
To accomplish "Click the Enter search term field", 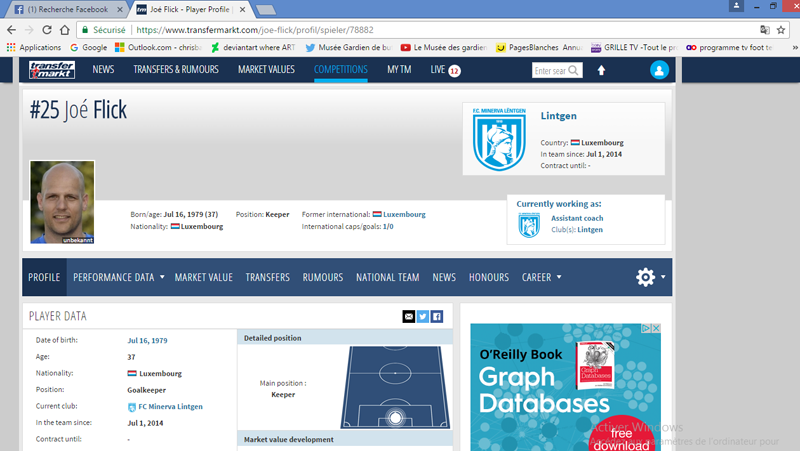I will [x=550, y=70].
